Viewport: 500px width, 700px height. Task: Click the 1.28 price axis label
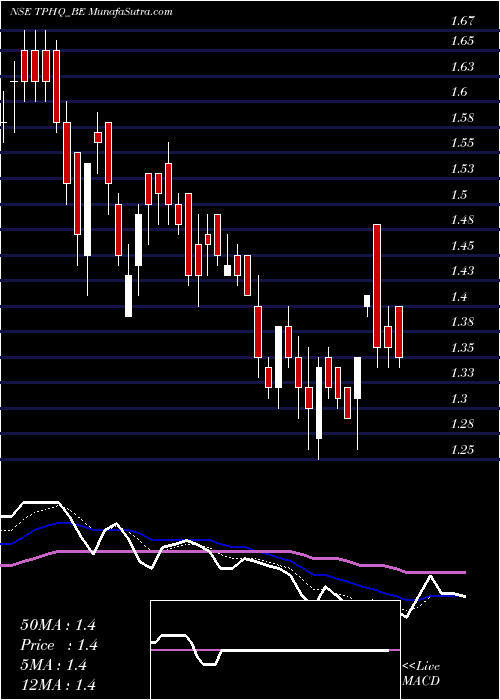pos(462,423)
